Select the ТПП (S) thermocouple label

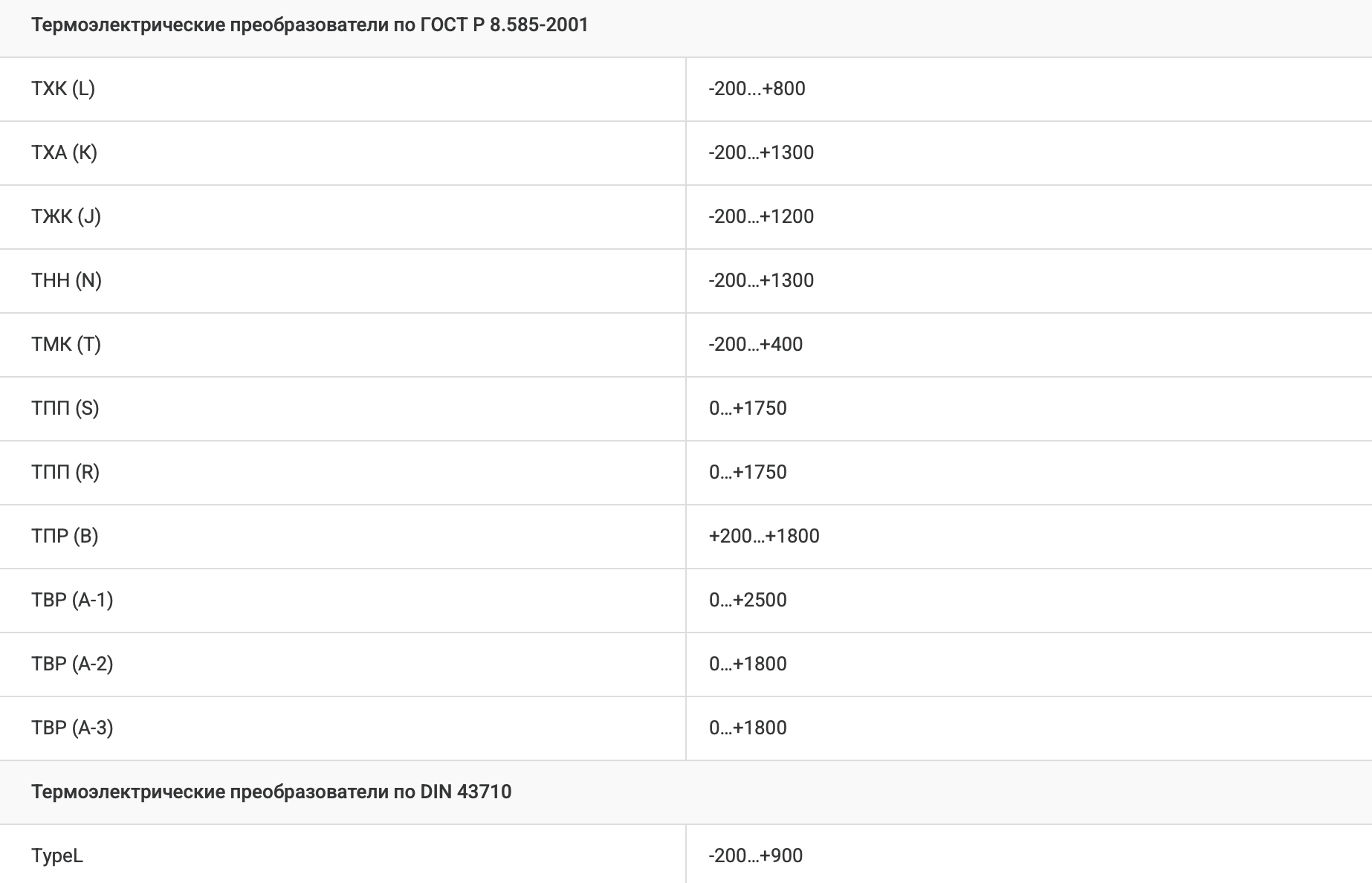pos(65,409)
